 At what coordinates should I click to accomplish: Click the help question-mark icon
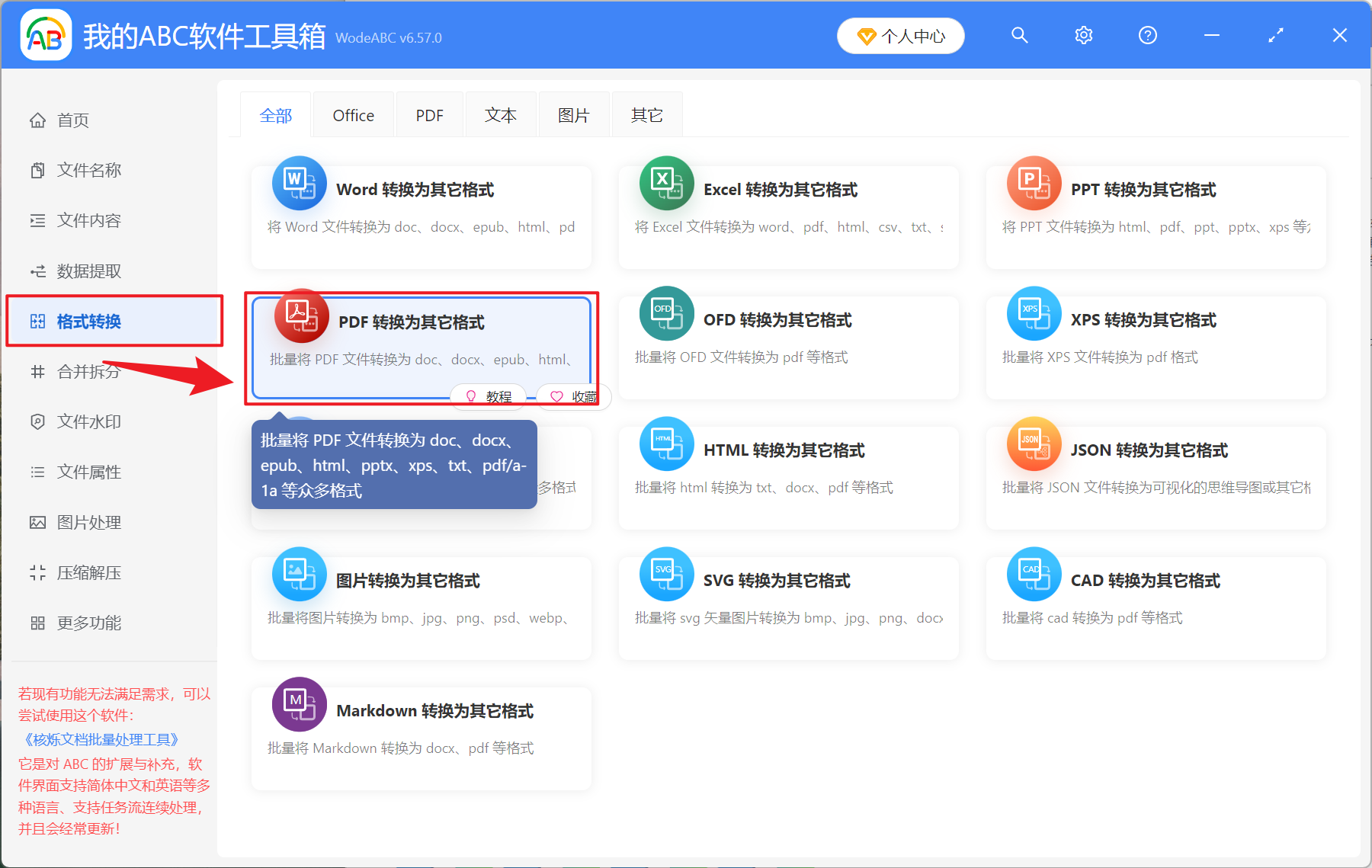point(1147,35)
